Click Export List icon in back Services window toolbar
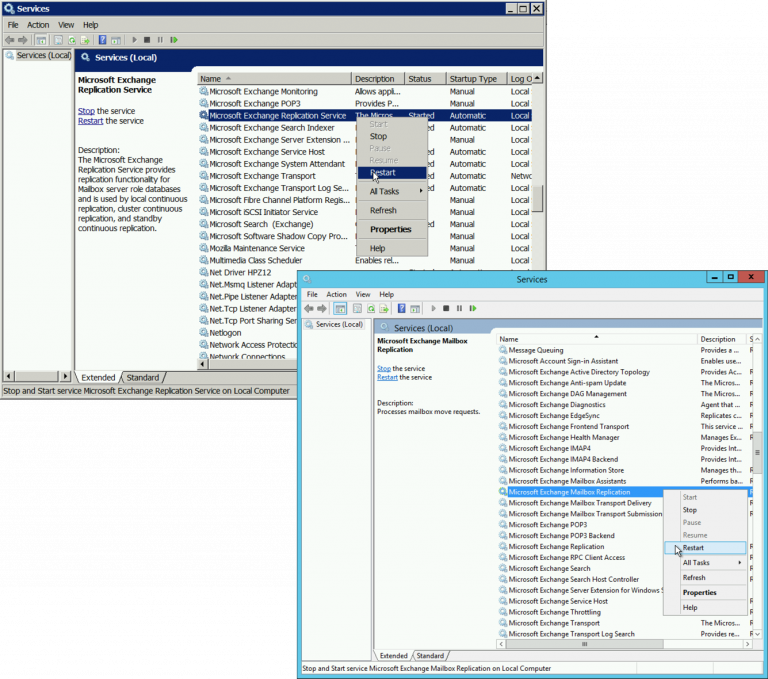Viewport: 768px width, 679px height. [x=85, y=40]
